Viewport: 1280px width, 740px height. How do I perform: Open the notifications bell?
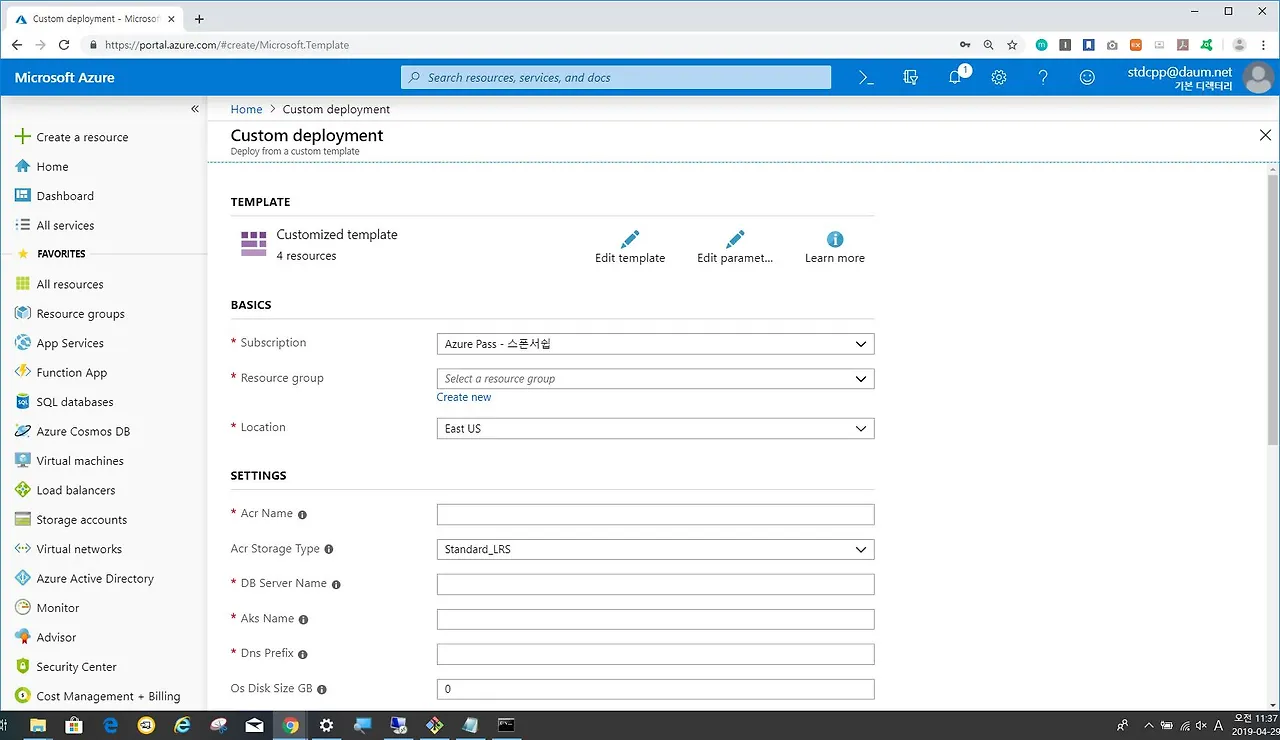(955, 77)
